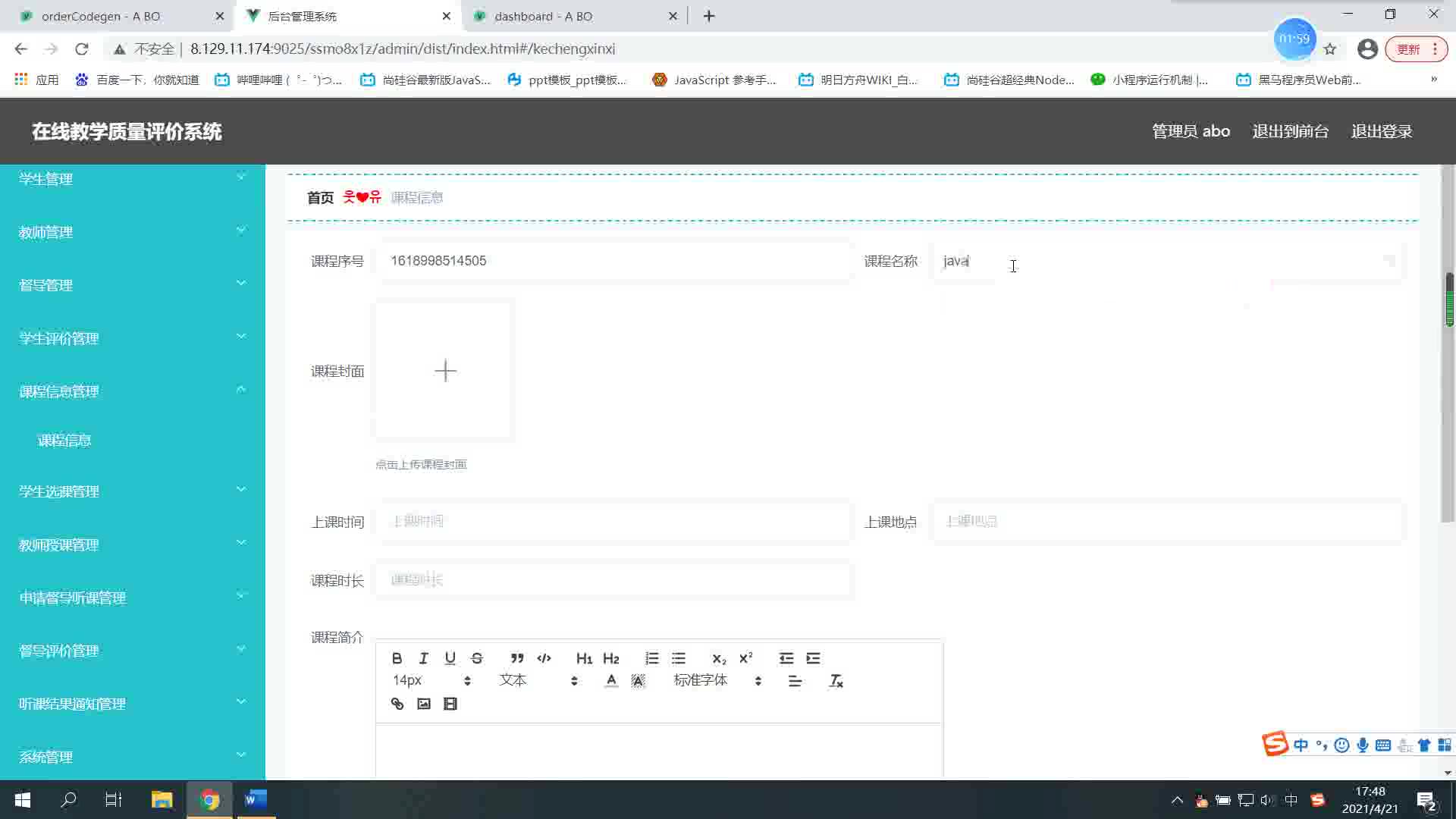Image resolution: width=1456 pixels, height=819 pixels.
Task: Insert an image into the editor
Action: [423, 704]
